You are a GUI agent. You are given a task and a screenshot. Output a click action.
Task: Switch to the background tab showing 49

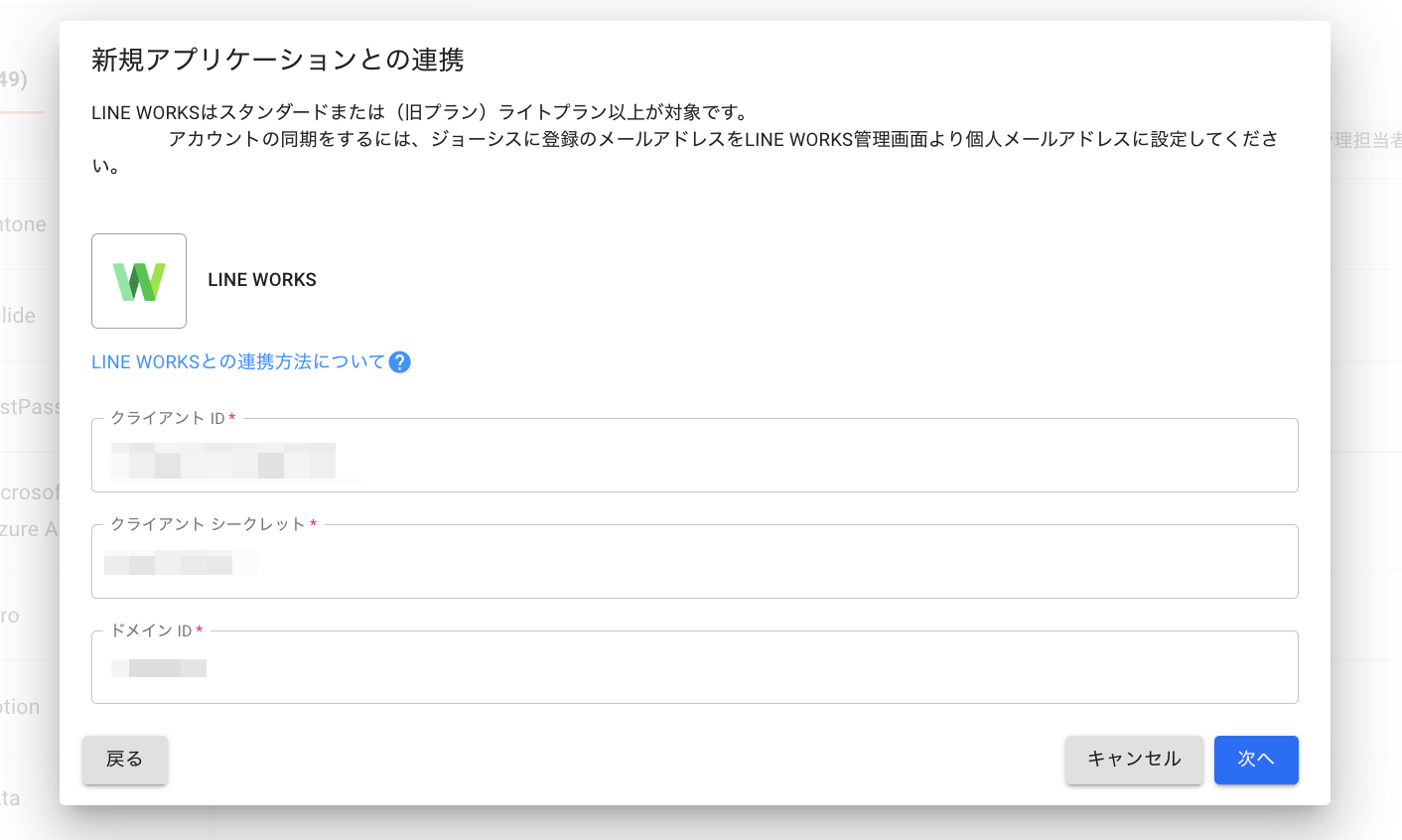coord(14,79)
